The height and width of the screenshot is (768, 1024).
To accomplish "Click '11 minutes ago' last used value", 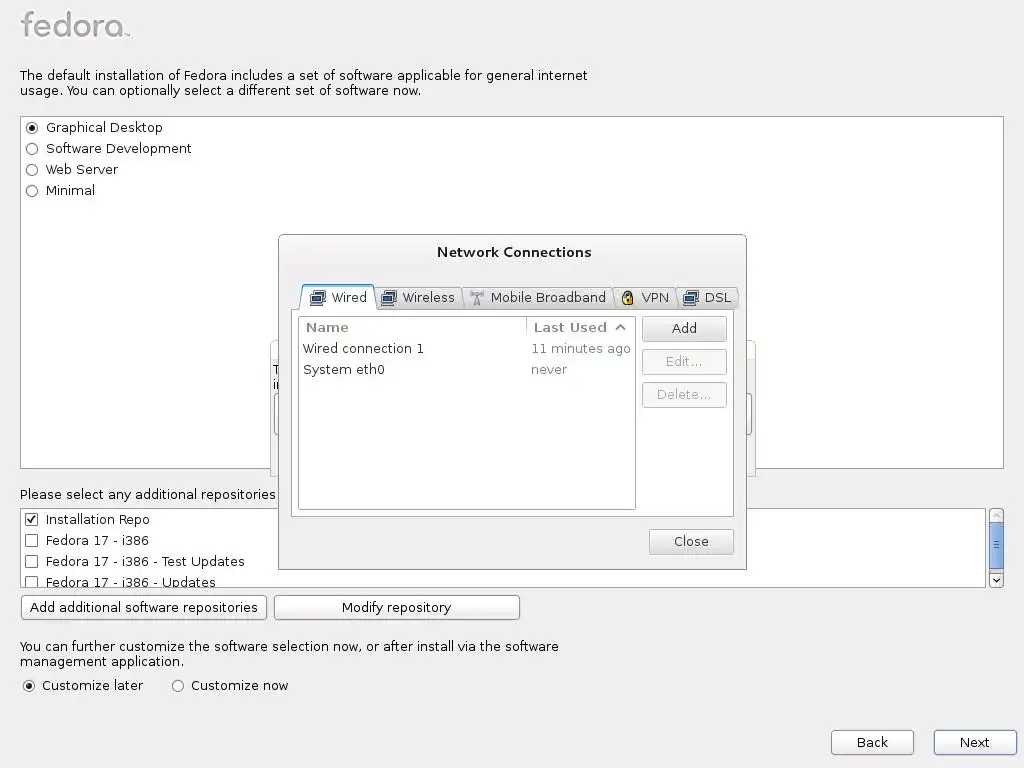I will click(x=581, y=349).
